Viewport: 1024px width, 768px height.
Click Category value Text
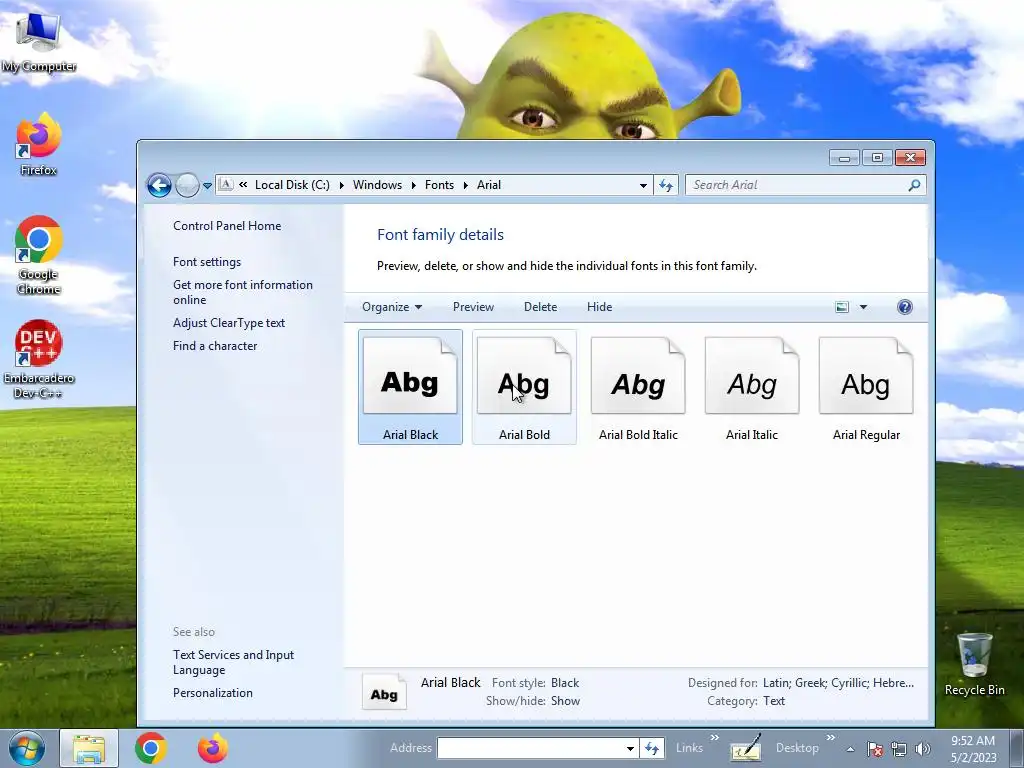coord(774,701)
